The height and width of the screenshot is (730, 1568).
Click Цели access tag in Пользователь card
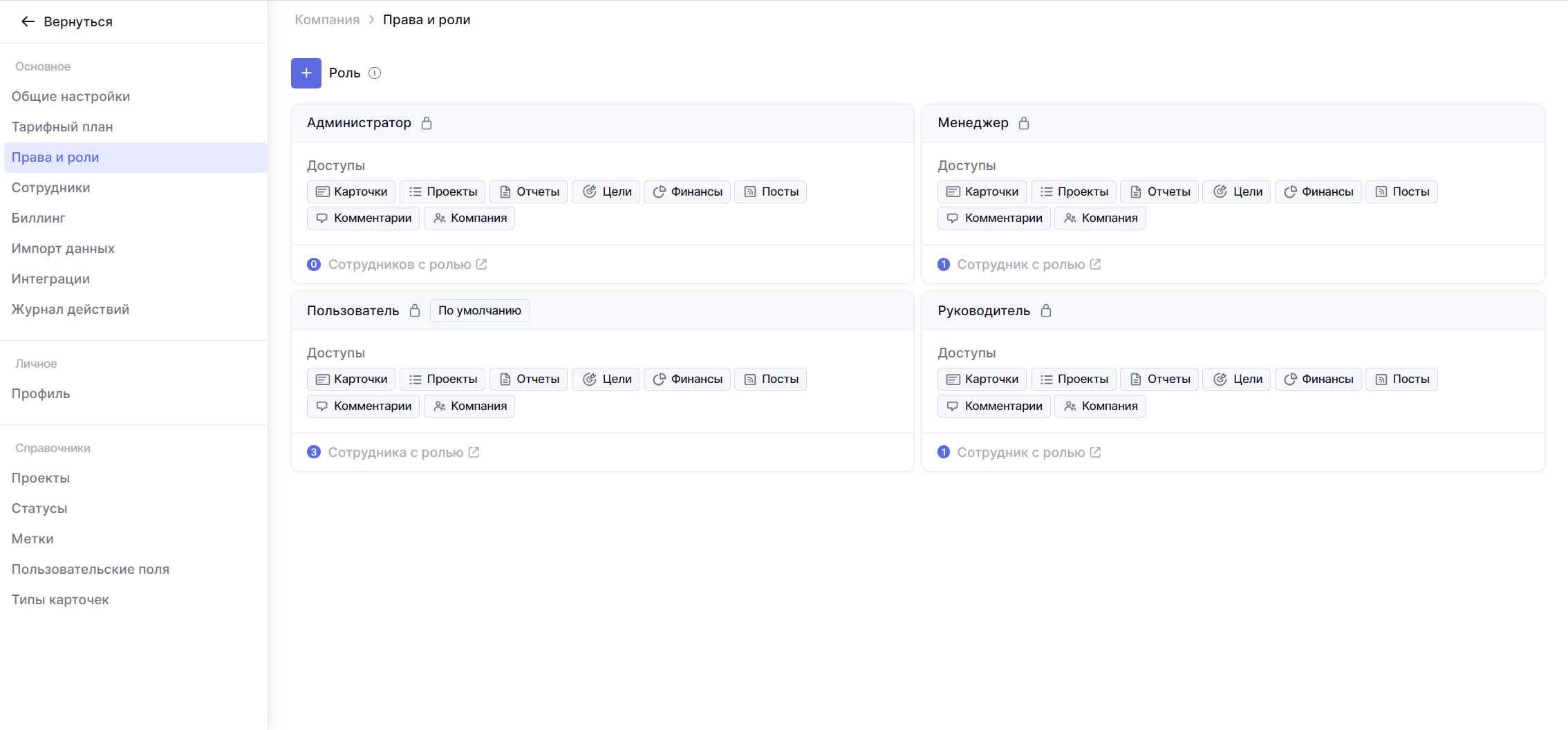[606, 379]
